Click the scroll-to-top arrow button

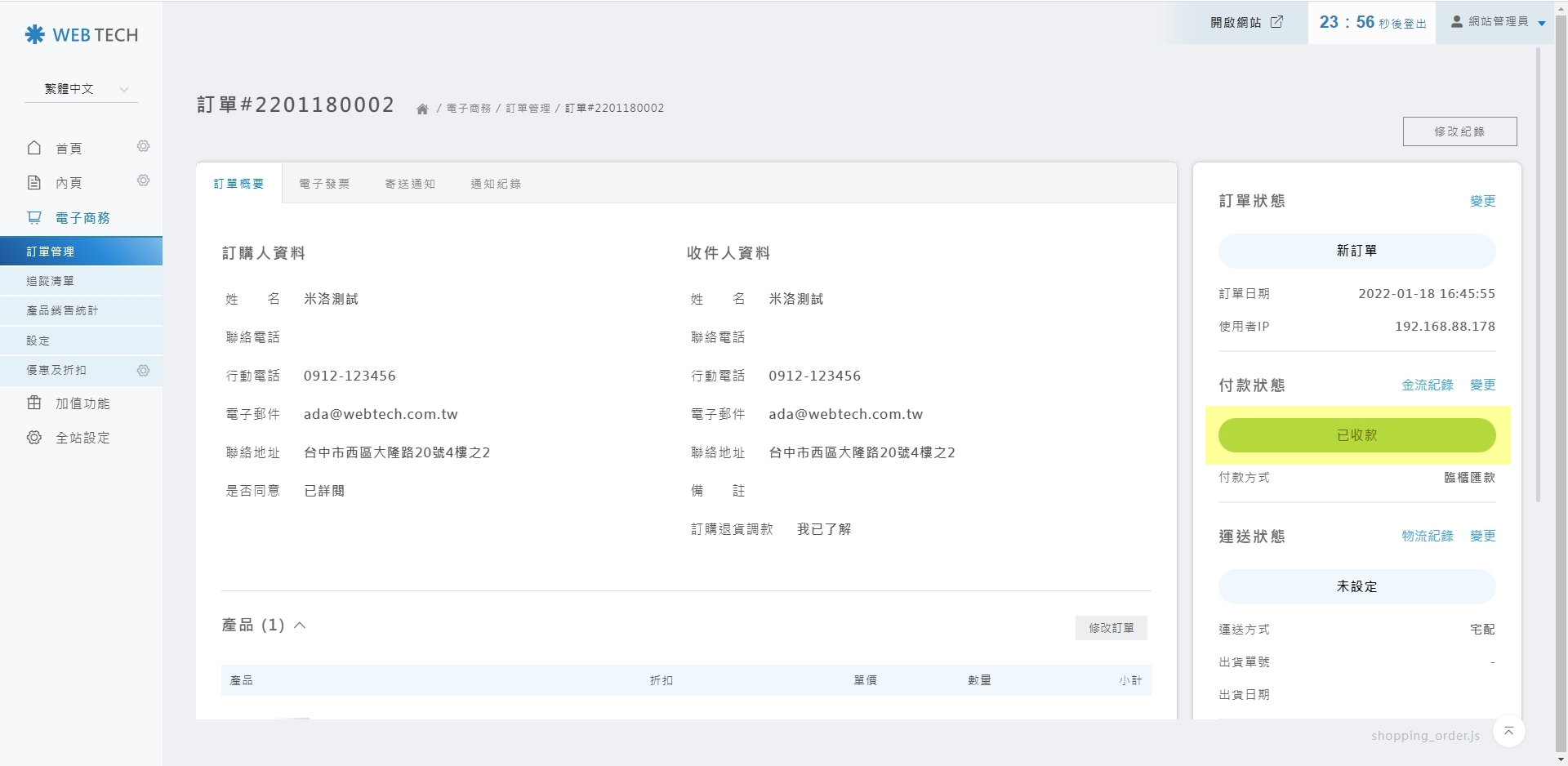(1508, 731)
